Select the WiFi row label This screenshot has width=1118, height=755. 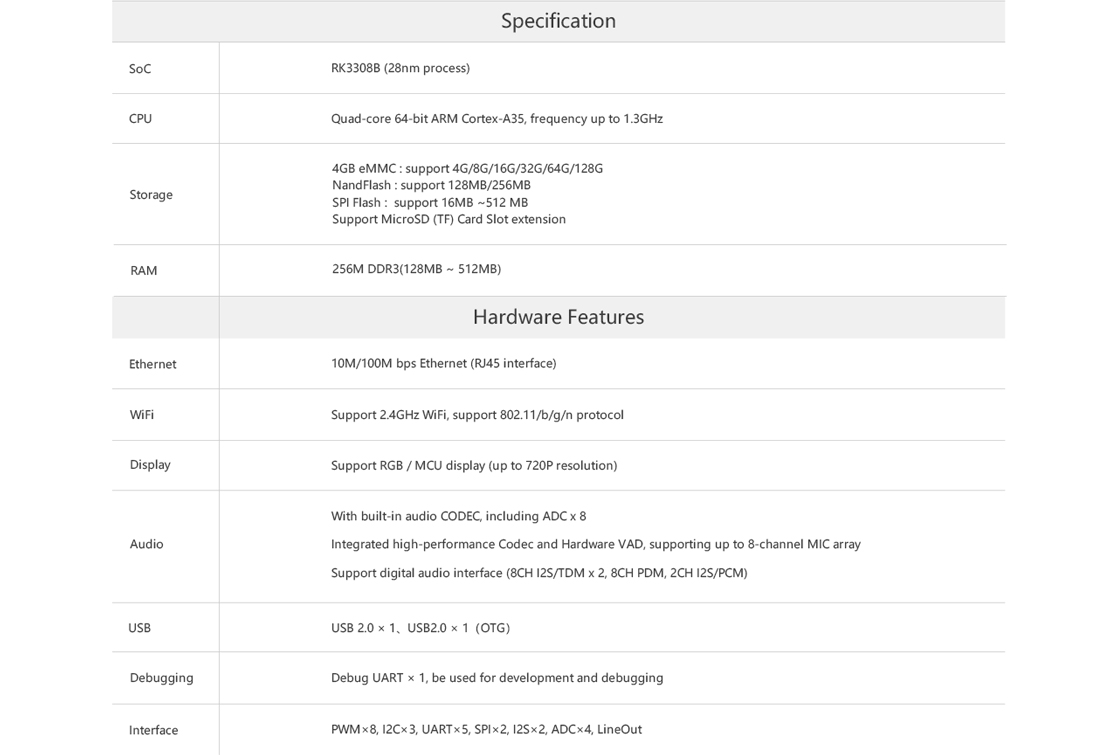[x=142, y=415]
